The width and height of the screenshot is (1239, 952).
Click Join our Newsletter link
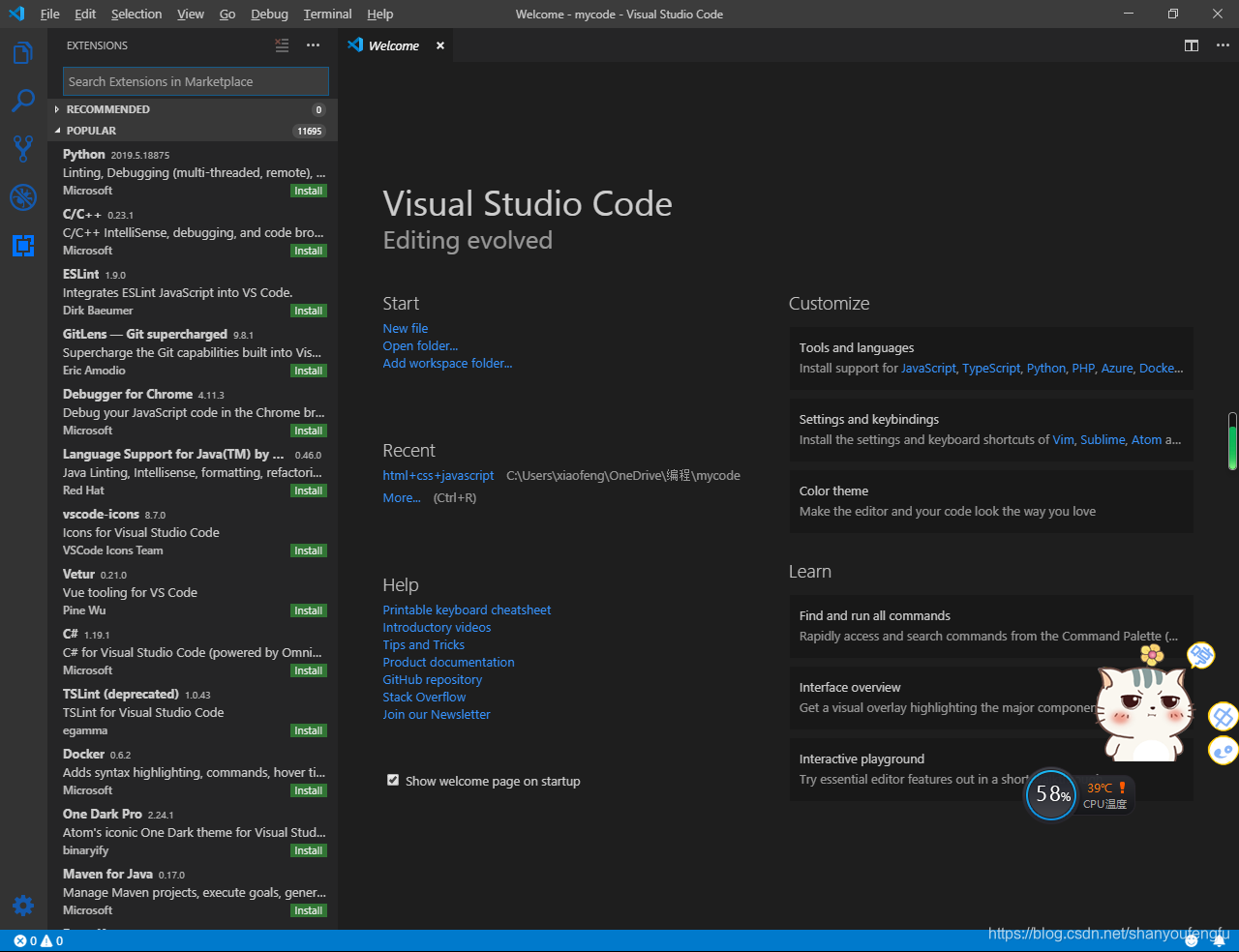point(437,714)
